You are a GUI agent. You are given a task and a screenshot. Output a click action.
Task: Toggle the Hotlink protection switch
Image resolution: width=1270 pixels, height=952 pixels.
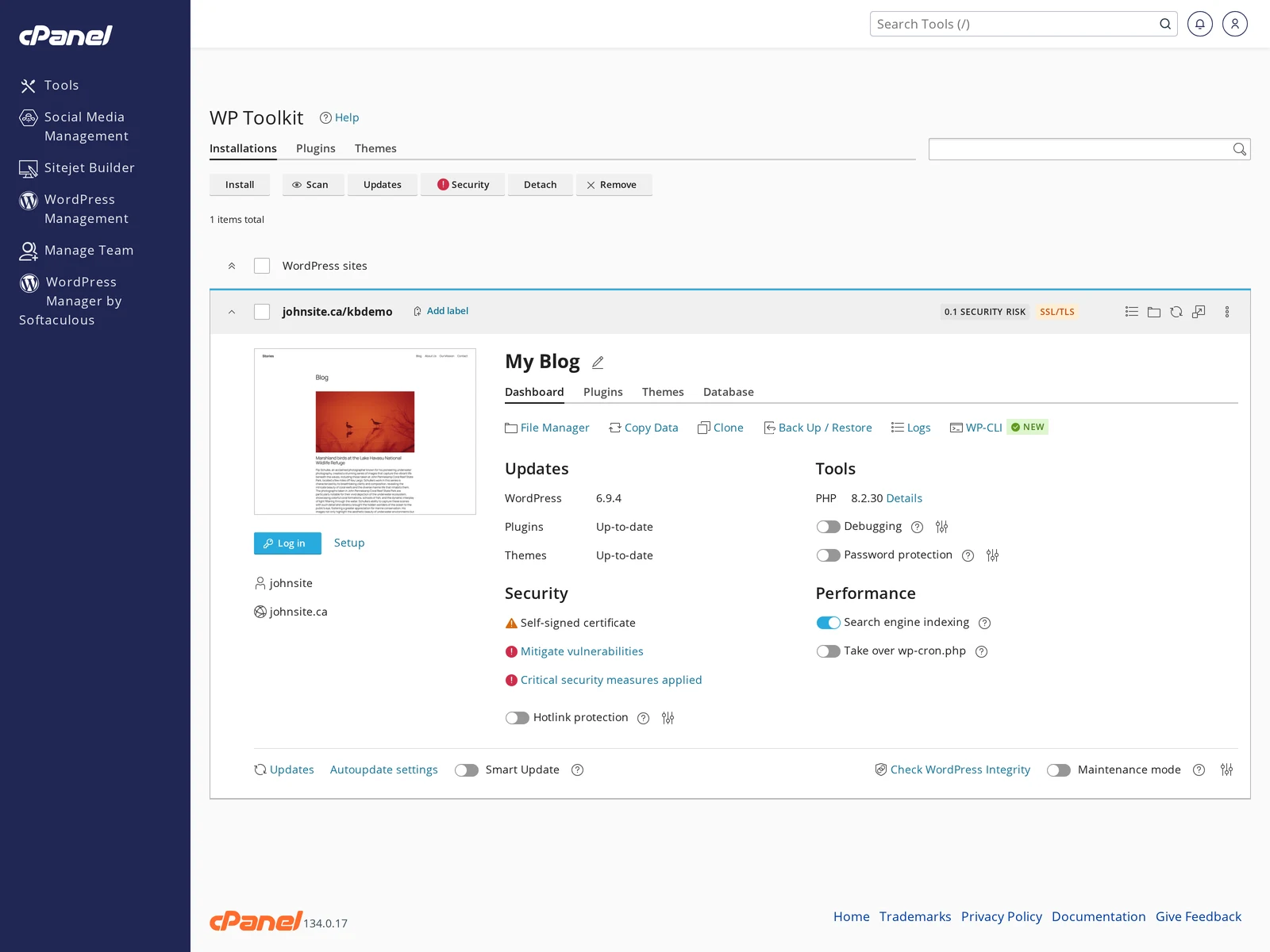[x=518, y=718]
